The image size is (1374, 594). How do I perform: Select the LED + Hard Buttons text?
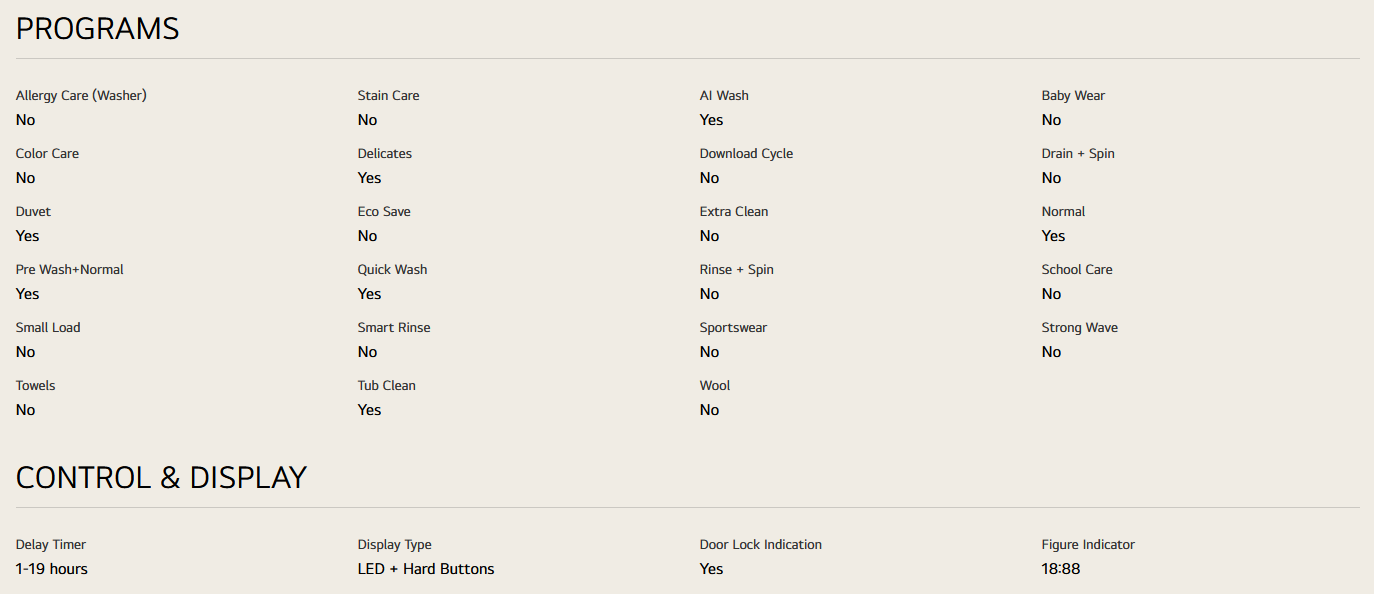(426, 569)
